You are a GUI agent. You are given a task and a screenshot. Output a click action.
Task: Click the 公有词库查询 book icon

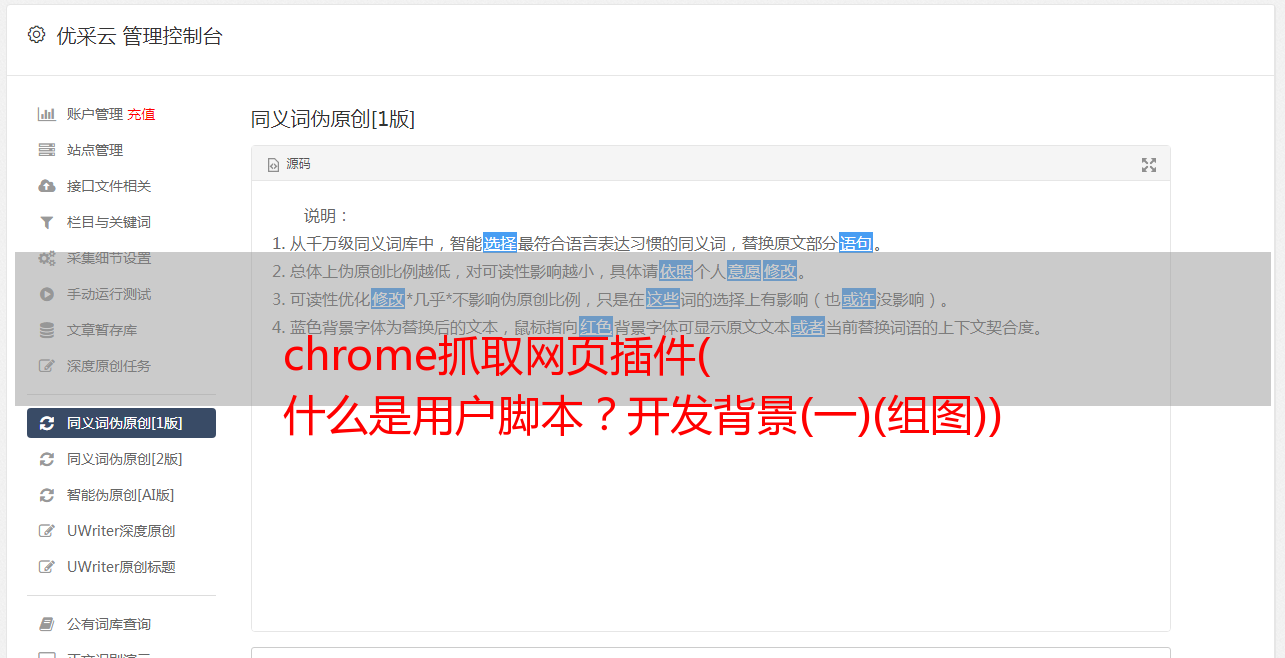click(x=46, y=624)
